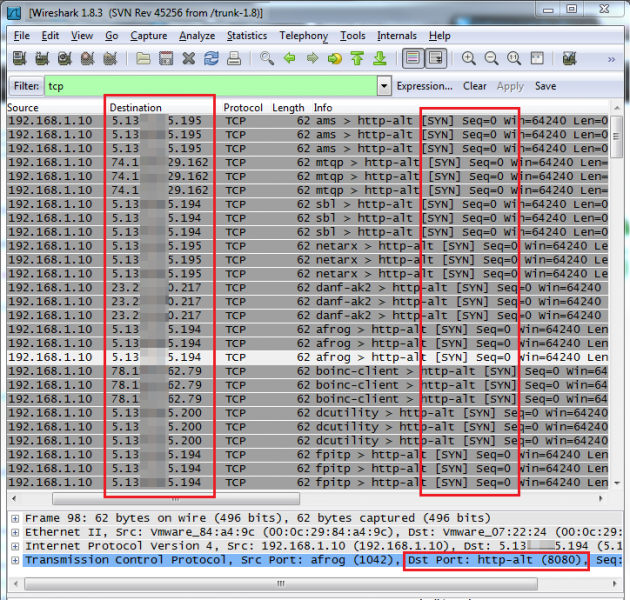Screen dimensions: 630x600
Task: Select the highlighted afrog packet to 5.194
Action: [308, 357]
